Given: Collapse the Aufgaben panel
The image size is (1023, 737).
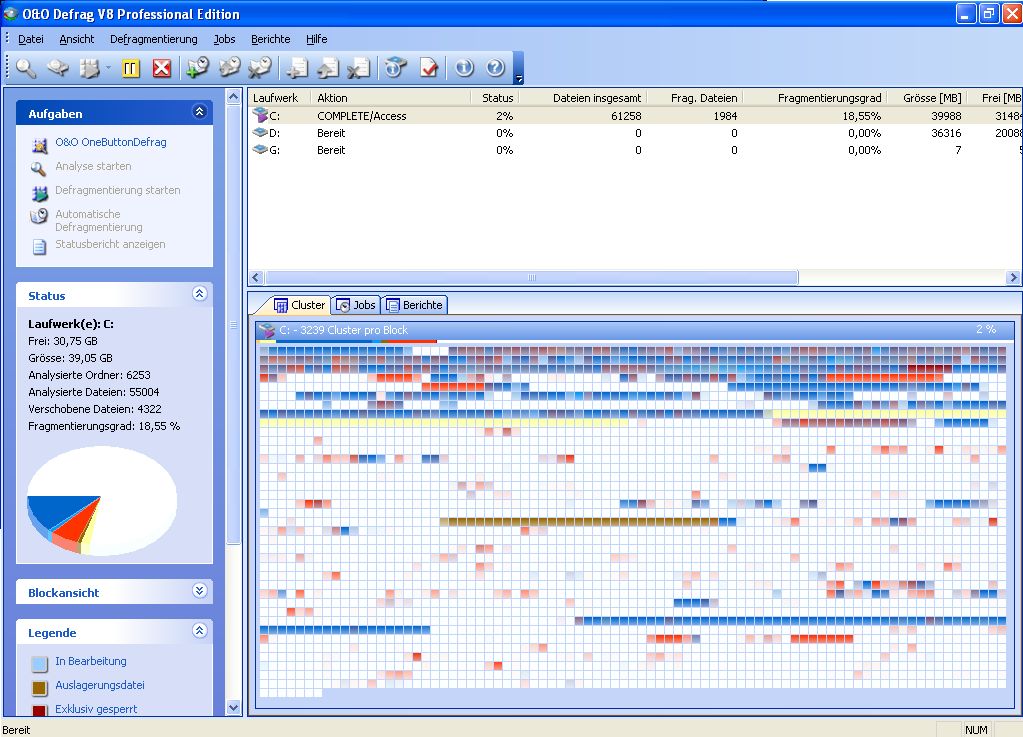Looking at the screenshot, I should pos(199,113).
